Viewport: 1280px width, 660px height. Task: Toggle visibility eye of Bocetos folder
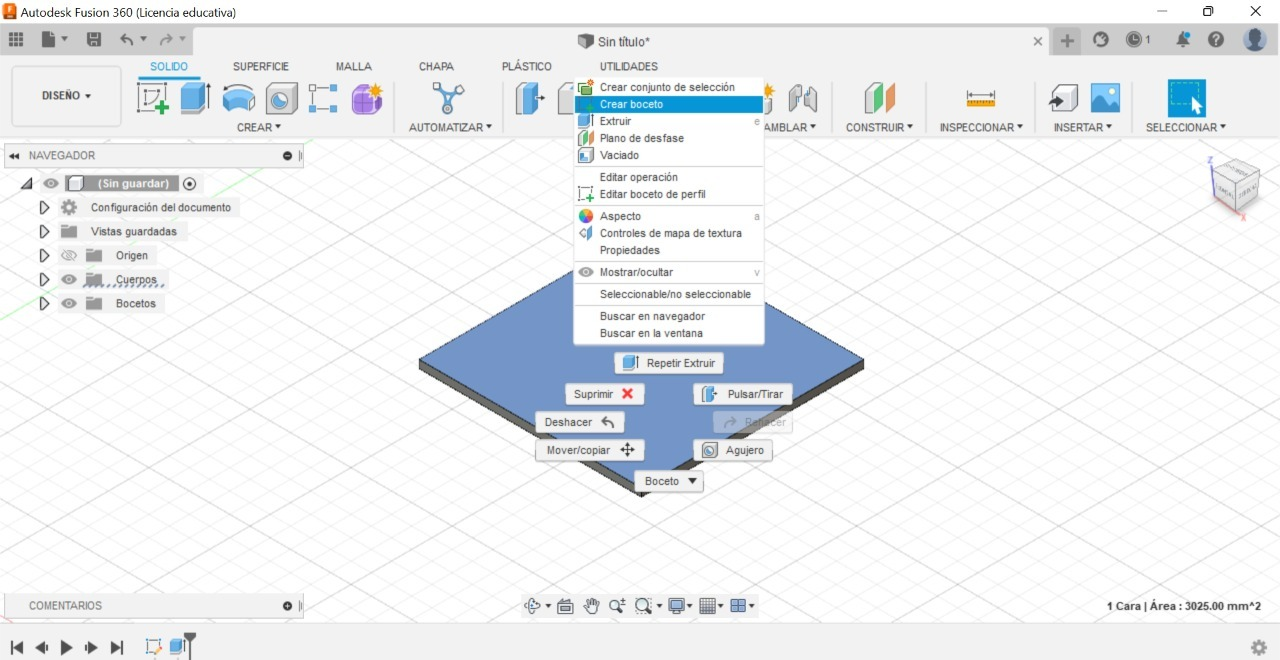click(x=69, y=303)
